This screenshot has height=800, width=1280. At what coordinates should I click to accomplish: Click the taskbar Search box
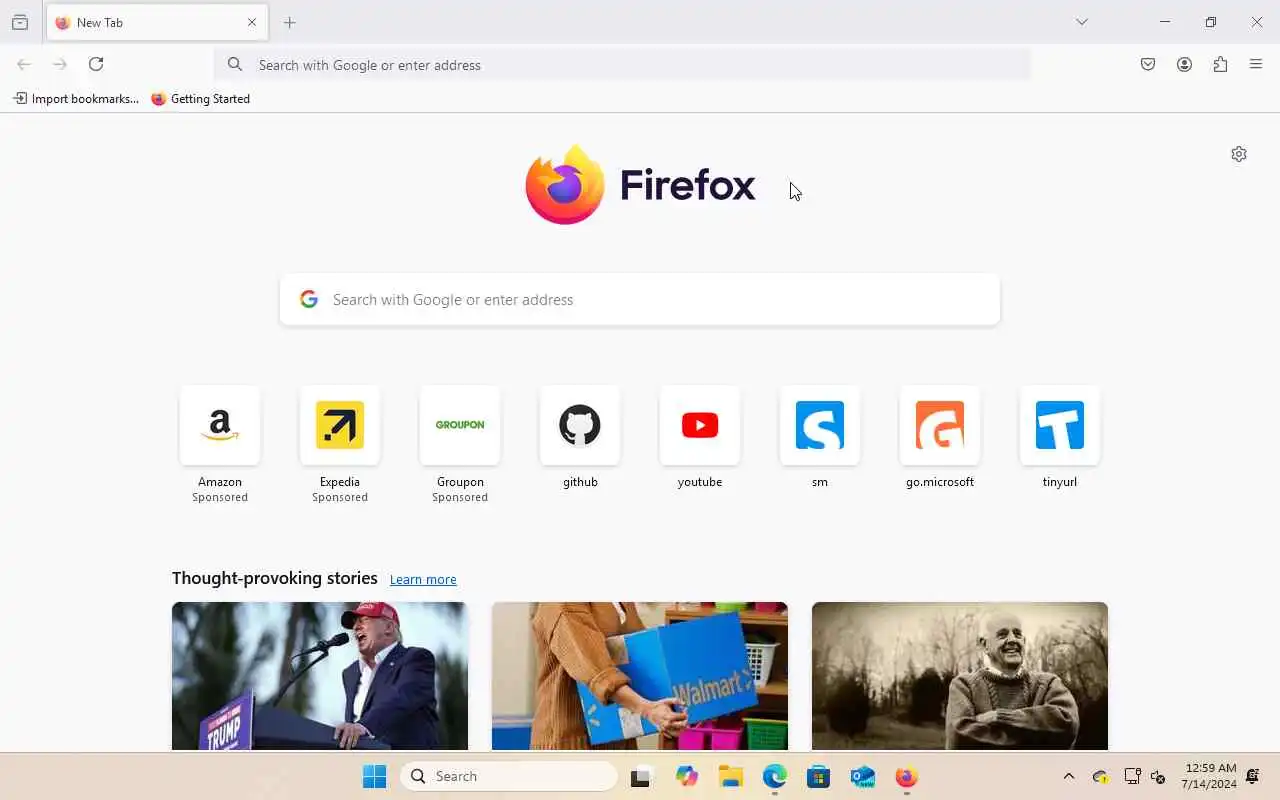509,776
